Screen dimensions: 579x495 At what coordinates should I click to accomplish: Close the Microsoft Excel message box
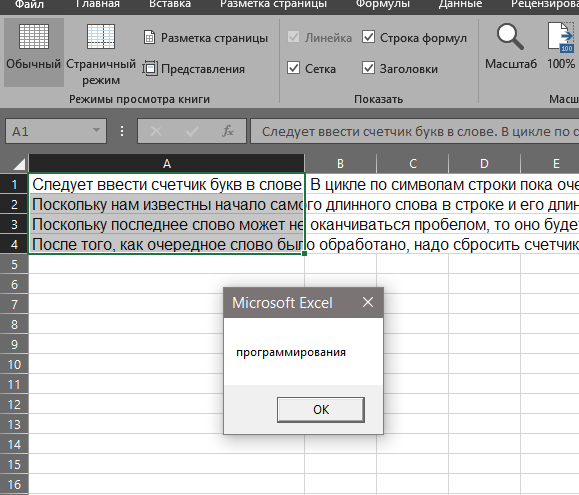pos(368,302)
